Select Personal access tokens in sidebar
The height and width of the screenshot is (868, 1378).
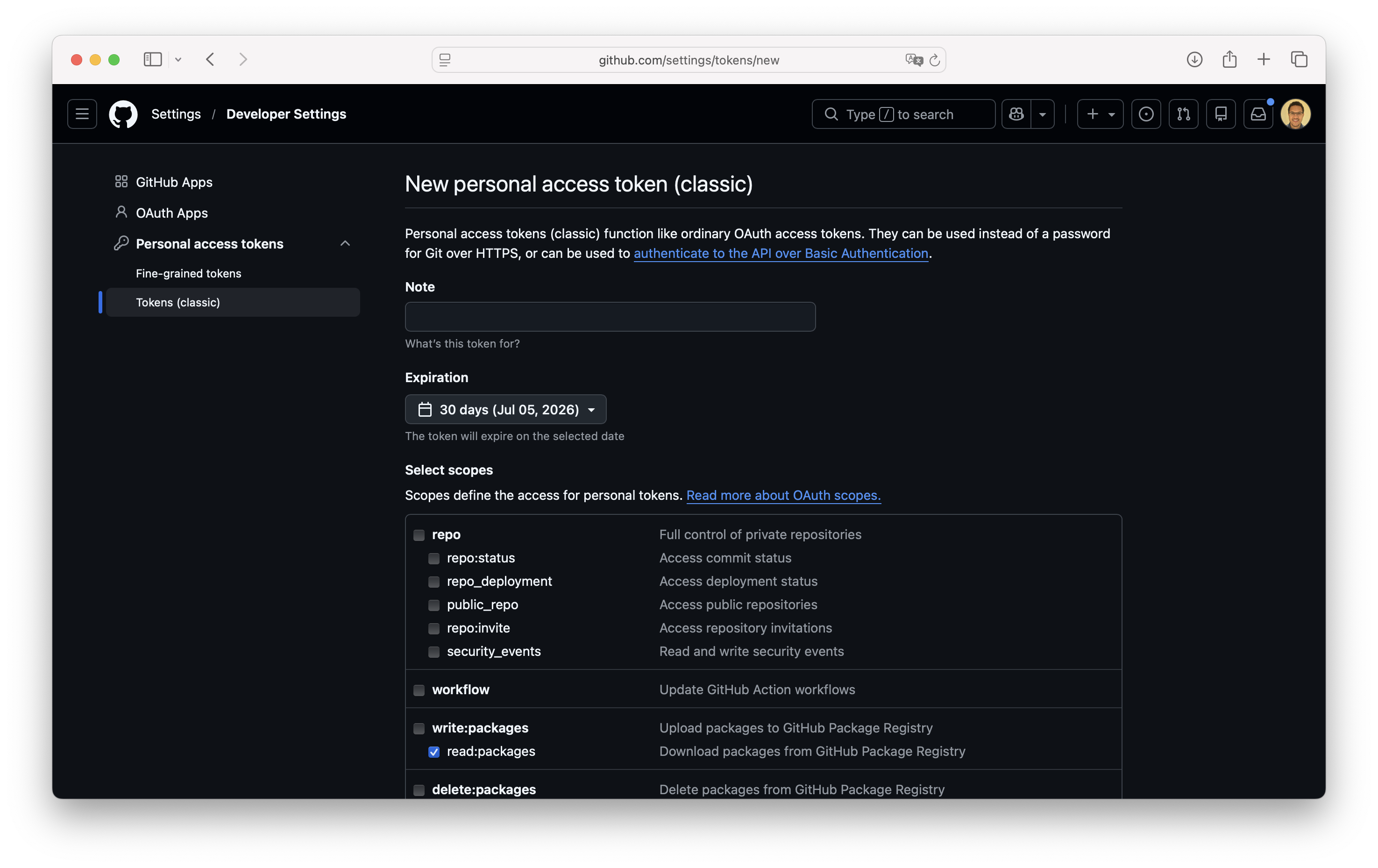[x=209, y=244]
